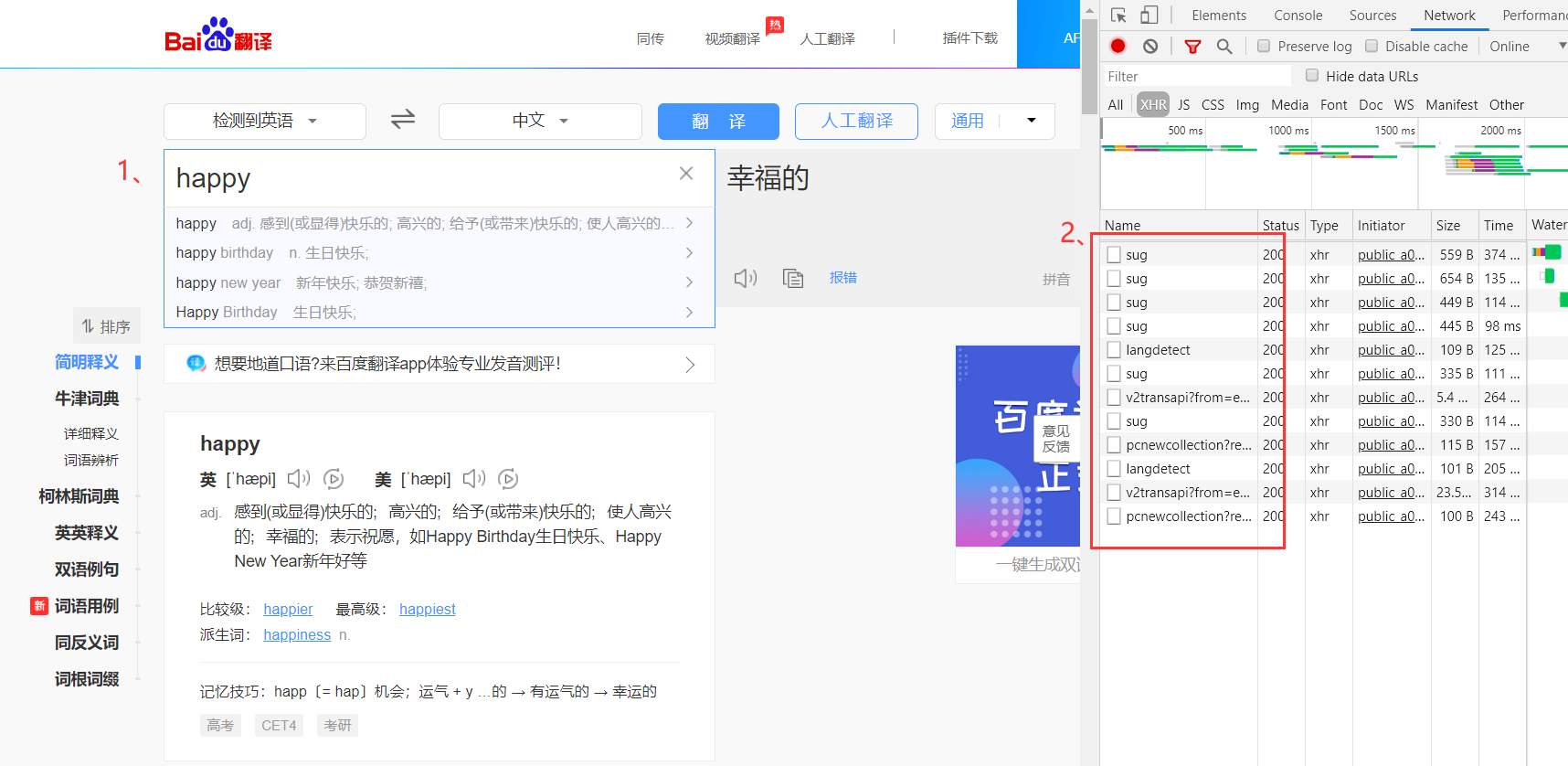1568x766 pixels.
Task: Focus the network Filter input
Action: pos(1196,76)
